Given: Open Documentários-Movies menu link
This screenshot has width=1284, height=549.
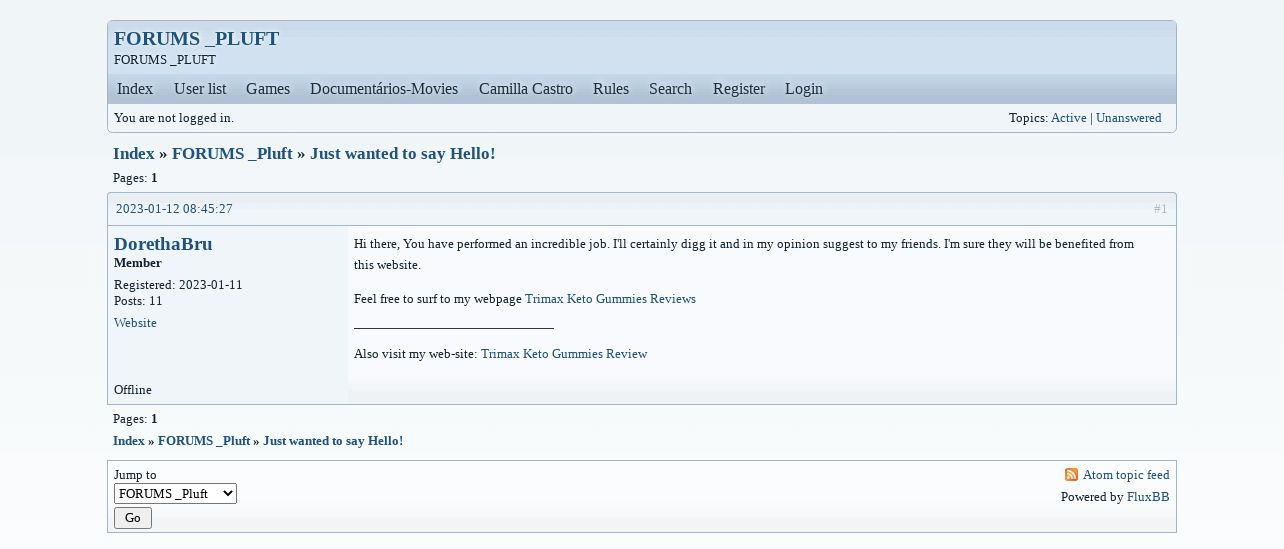Looking at the screenshot, I should pyautogui.click(x=384, y=89).
